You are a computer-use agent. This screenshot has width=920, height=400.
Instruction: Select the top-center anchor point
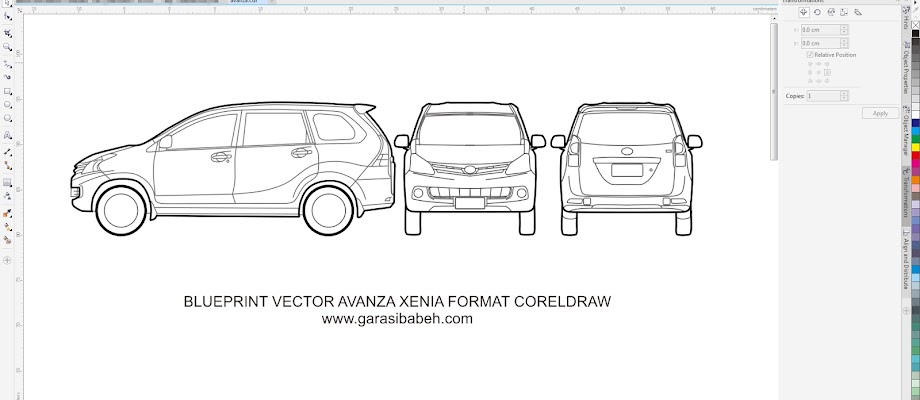818,64
